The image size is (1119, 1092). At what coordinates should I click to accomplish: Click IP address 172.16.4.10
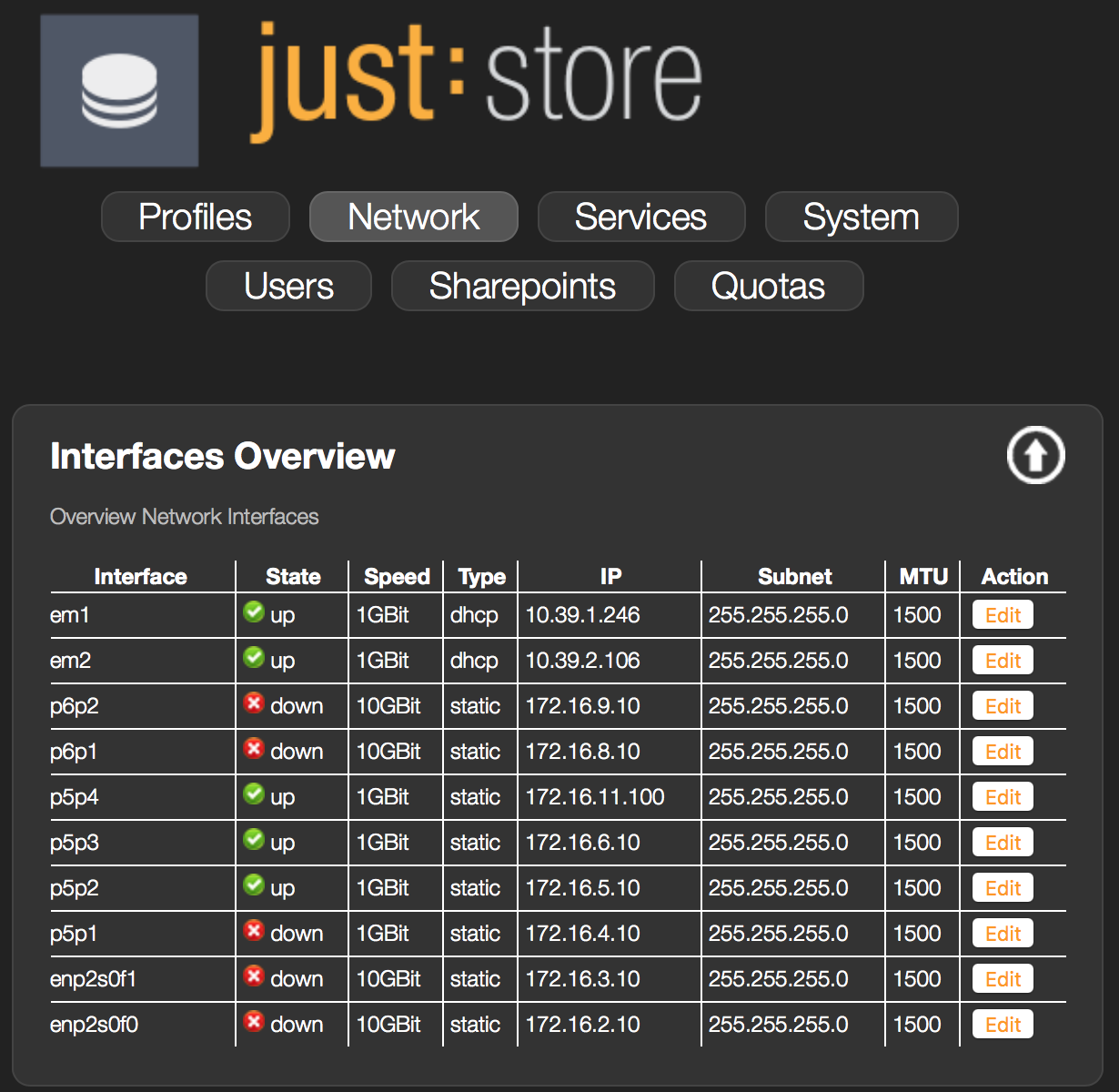pos(583,934)
